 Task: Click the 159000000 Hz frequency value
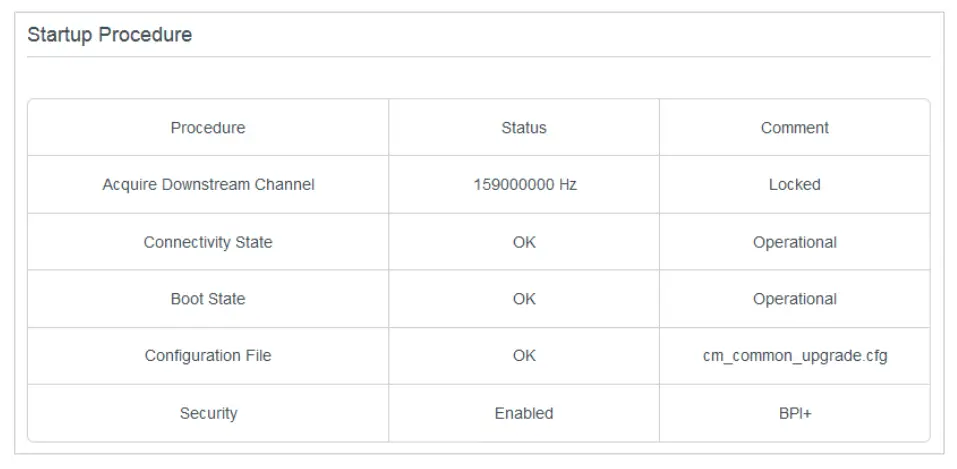pos(524,185)
